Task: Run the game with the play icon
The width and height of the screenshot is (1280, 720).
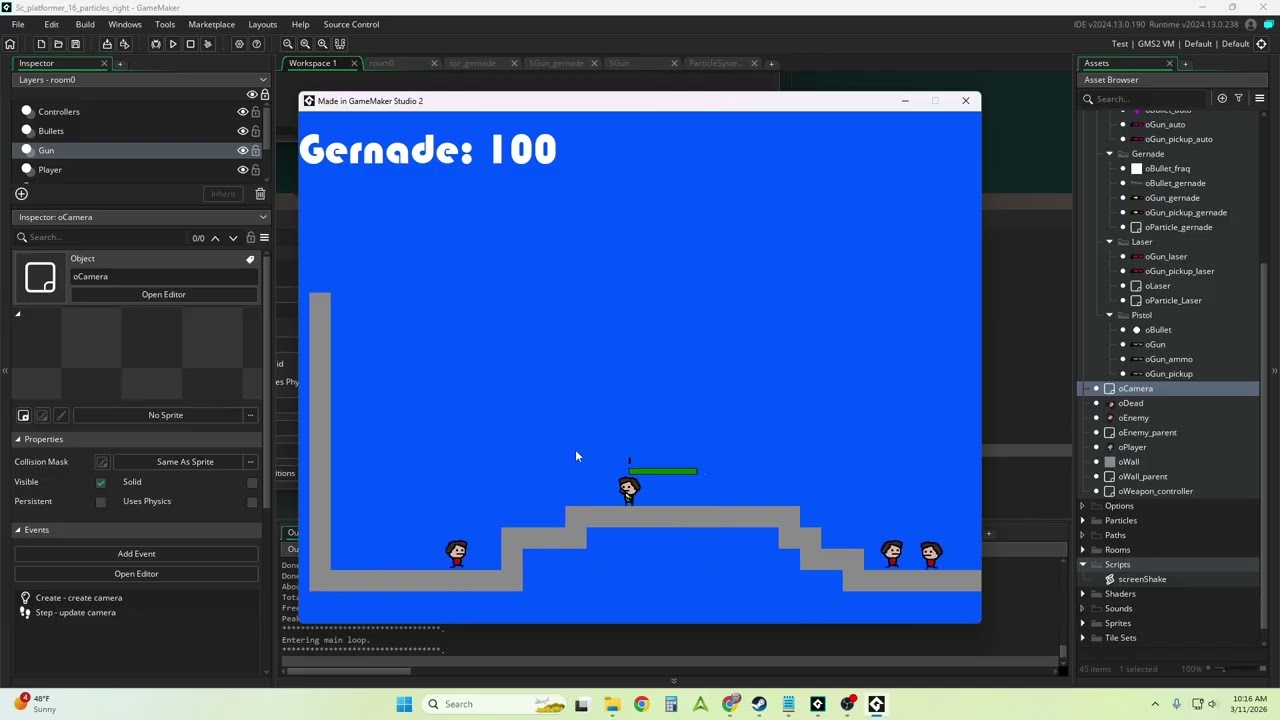Action: click(173, 44)
